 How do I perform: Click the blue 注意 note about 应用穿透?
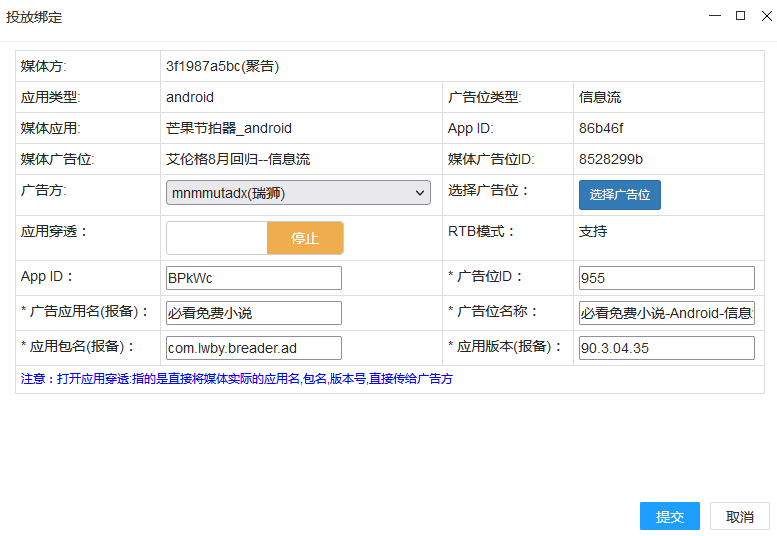[x=236, y=379]
